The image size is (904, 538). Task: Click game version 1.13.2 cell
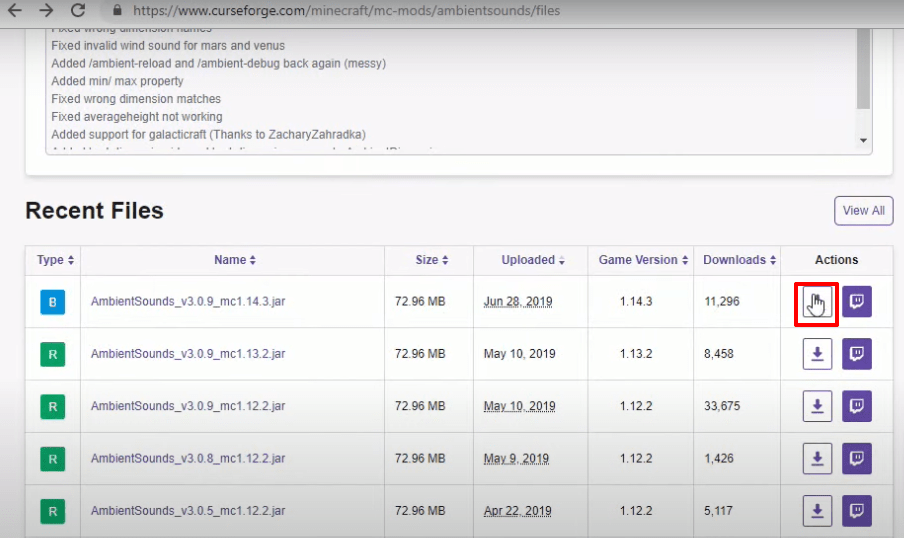tap(636, 354)
